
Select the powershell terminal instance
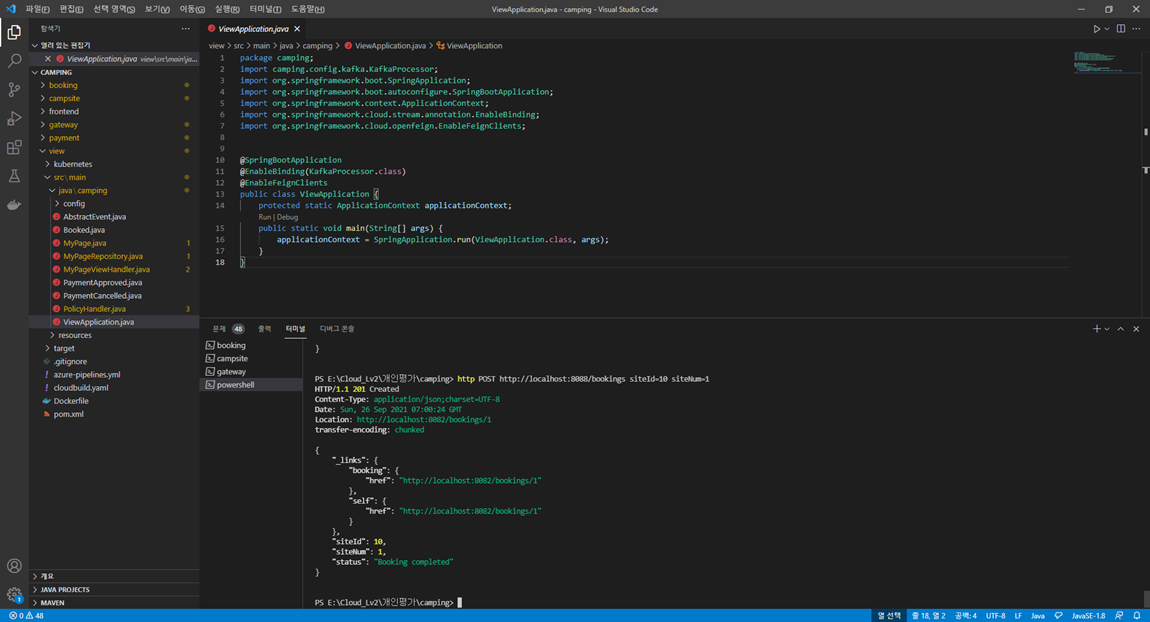[251, 385]
